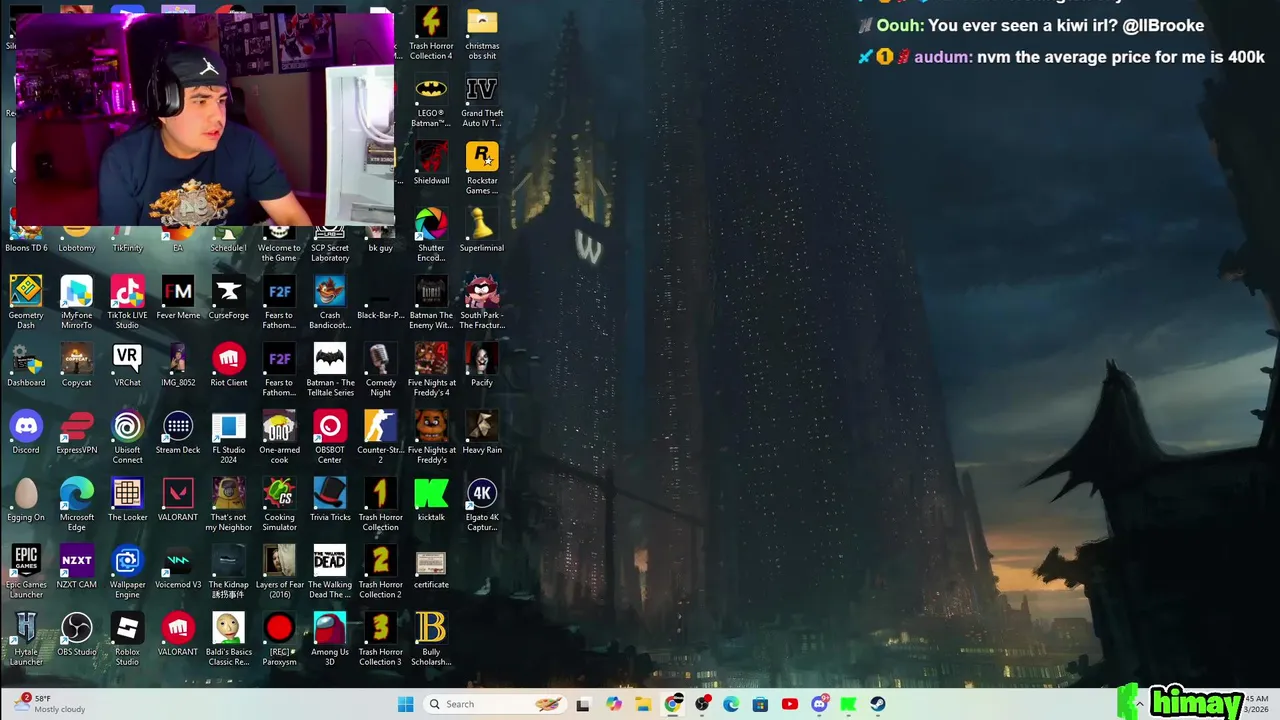The height and width of the screenshot is (720, 1280).
Task: Open Wallpaper Engine shortcut
Action: click(x=127, y=570)
